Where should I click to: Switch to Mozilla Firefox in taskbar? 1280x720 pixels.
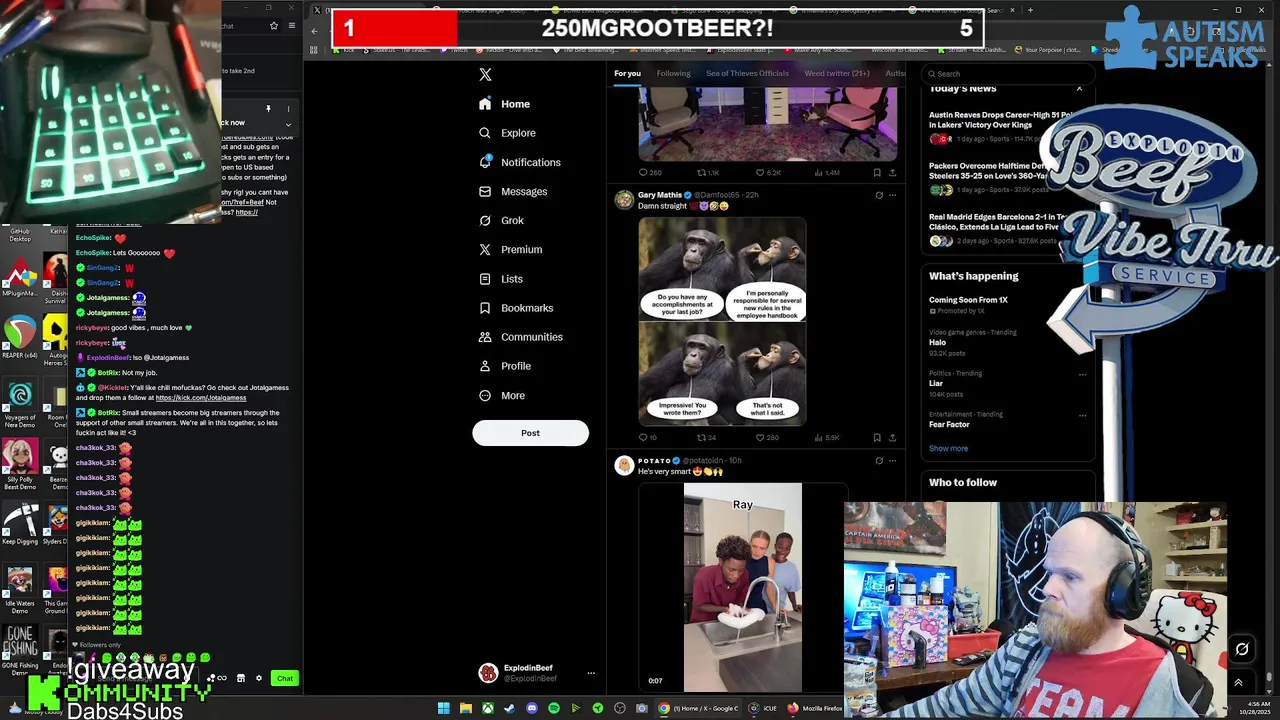(814, 708)
